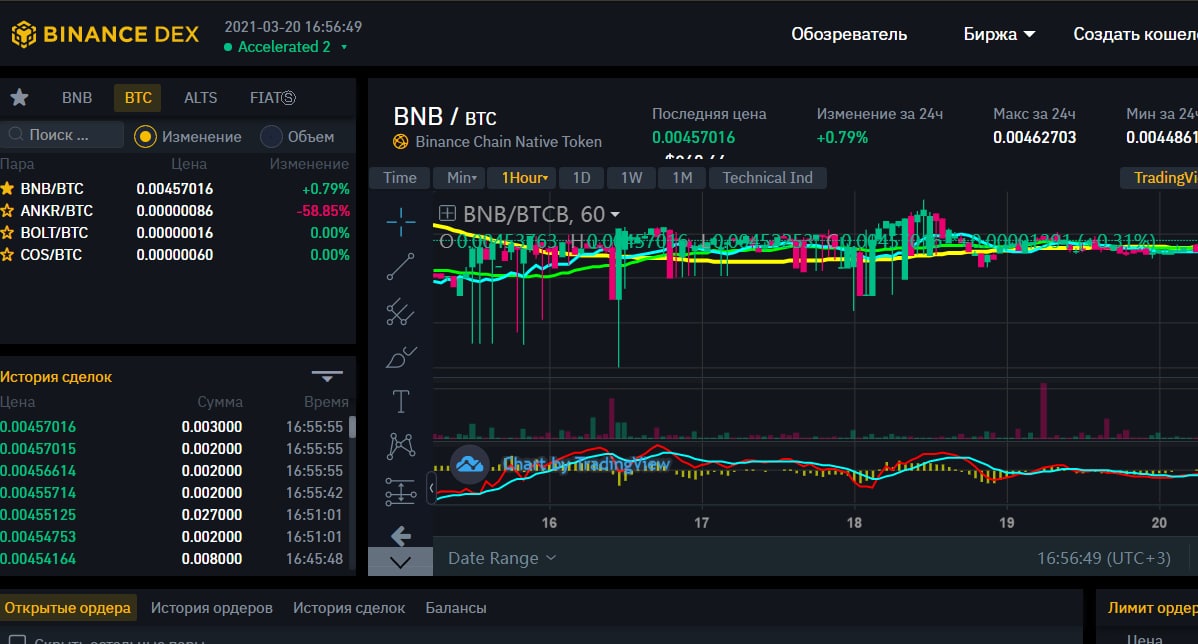Open the Date Range dropdown
The image size is (1198, 644).
point(501,558)
